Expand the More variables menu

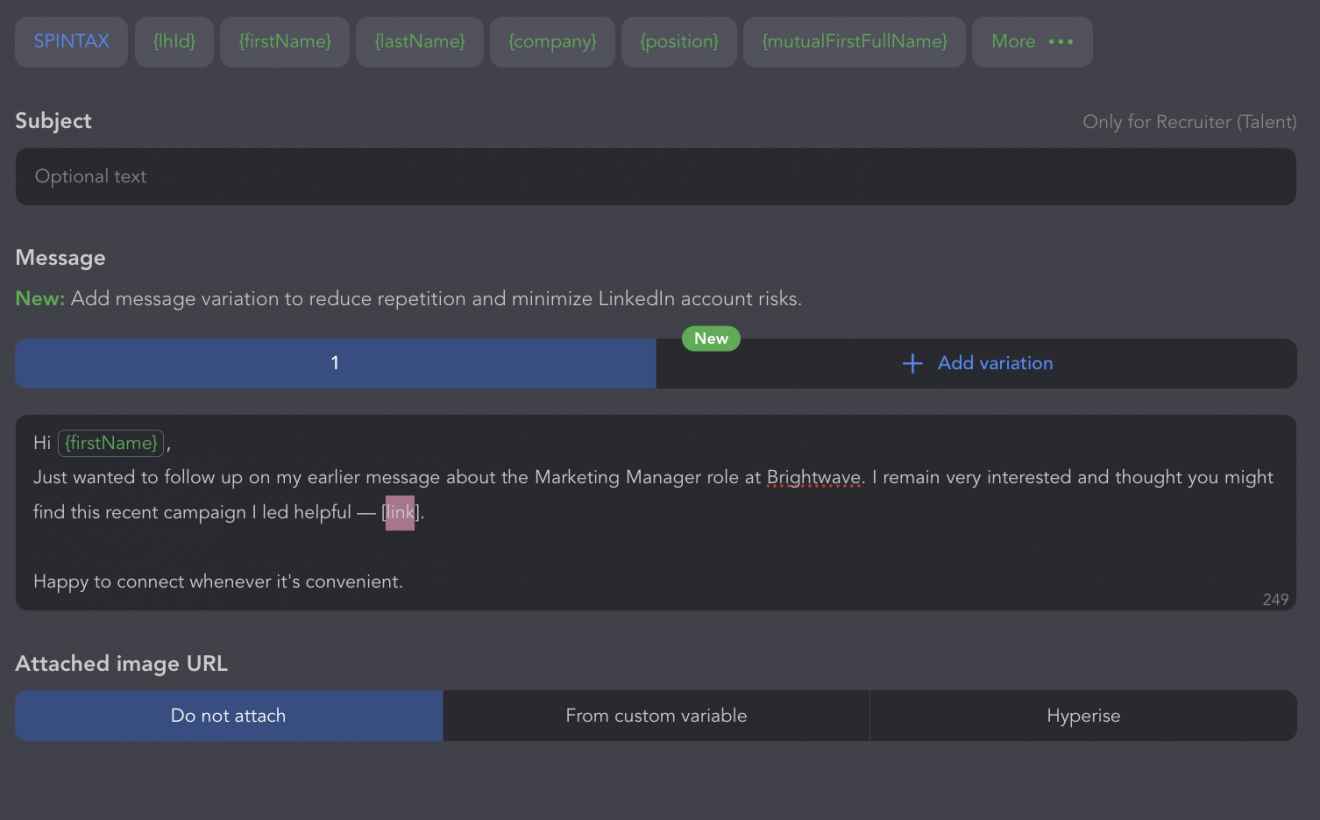(x=1032, y=42)
